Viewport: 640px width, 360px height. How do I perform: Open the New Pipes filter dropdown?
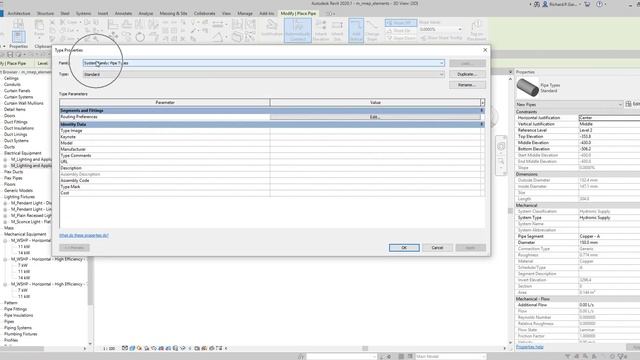569,104
